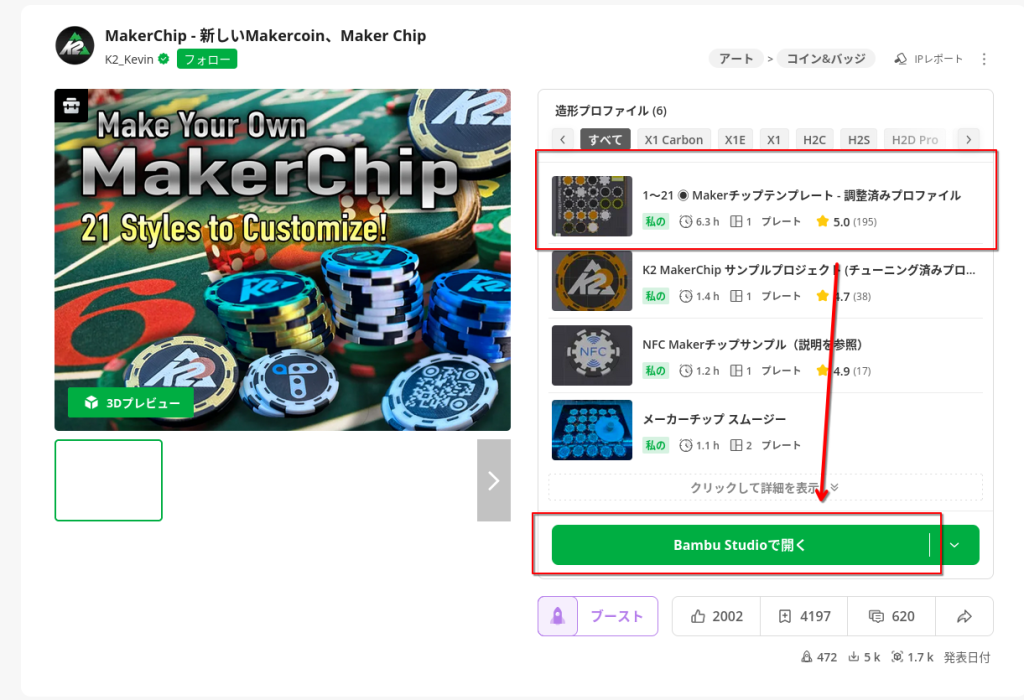Image resolution: width=1024 pixels, height=700 pixels.
Task: Click the IP report flag icon
Action: click(x=900, y=59)
